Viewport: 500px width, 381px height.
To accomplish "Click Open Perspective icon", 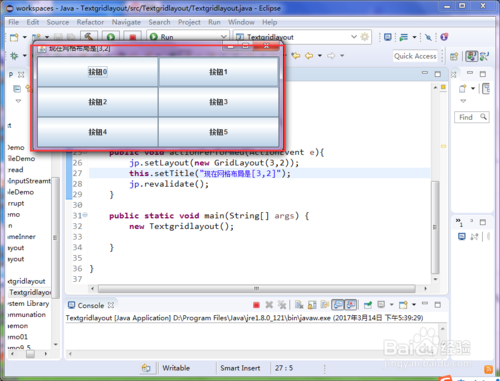I will 454,56.
